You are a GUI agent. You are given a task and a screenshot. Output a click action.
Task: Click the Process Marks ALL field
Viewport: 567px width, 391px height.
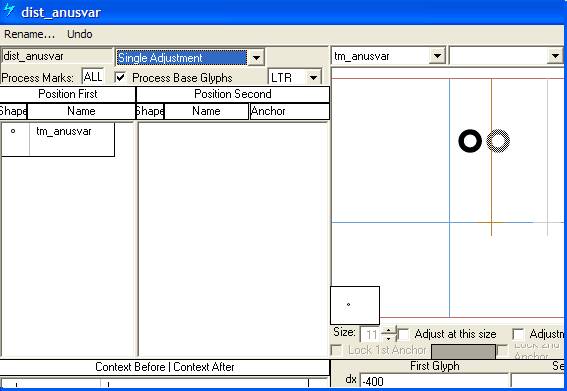(93, 77)
